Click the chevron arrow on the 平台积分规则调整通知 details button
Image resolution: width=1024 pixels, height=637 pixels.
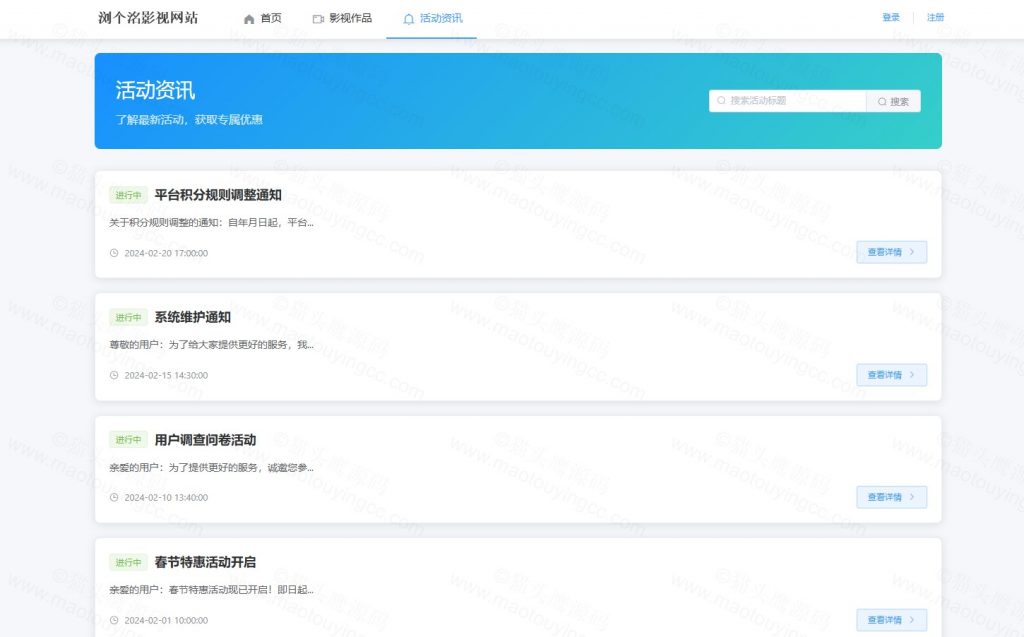[912, 252]
